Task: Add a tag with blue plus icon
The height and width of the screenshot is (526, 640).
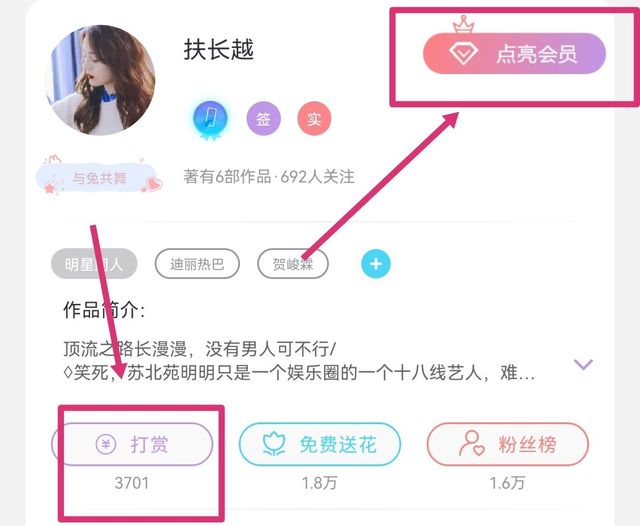Action: point(376,264)
